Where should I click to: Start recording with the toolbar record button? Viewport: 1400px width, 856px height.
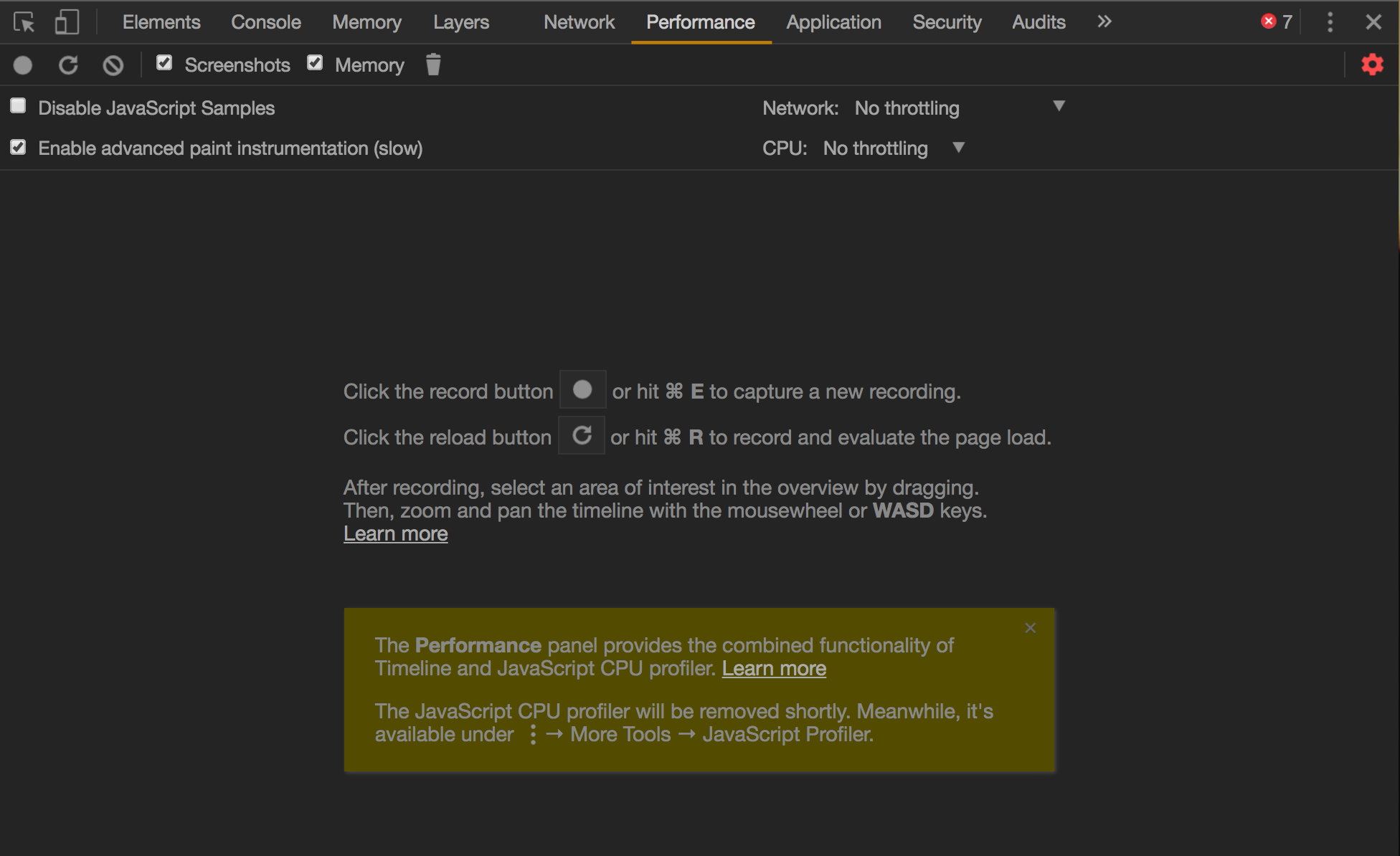(x=23, y=65)
